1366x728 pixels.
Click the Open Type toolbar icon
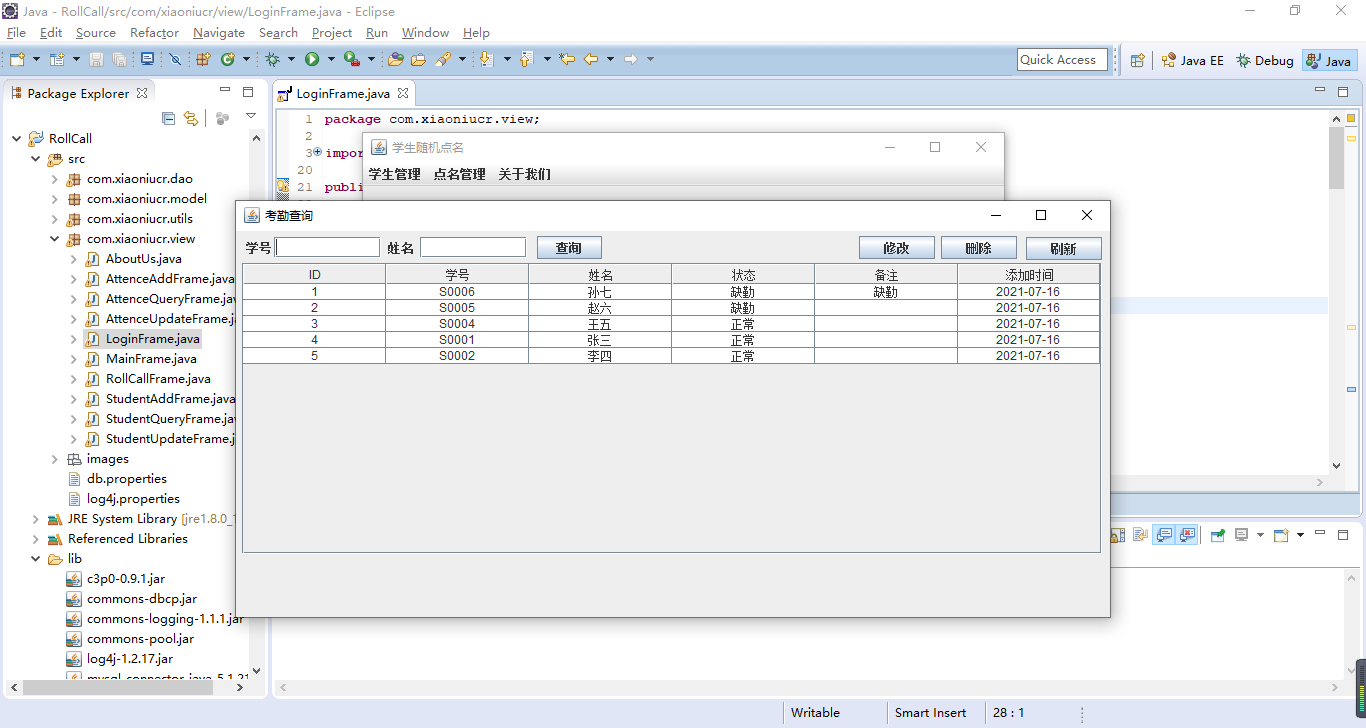point(396,59)
